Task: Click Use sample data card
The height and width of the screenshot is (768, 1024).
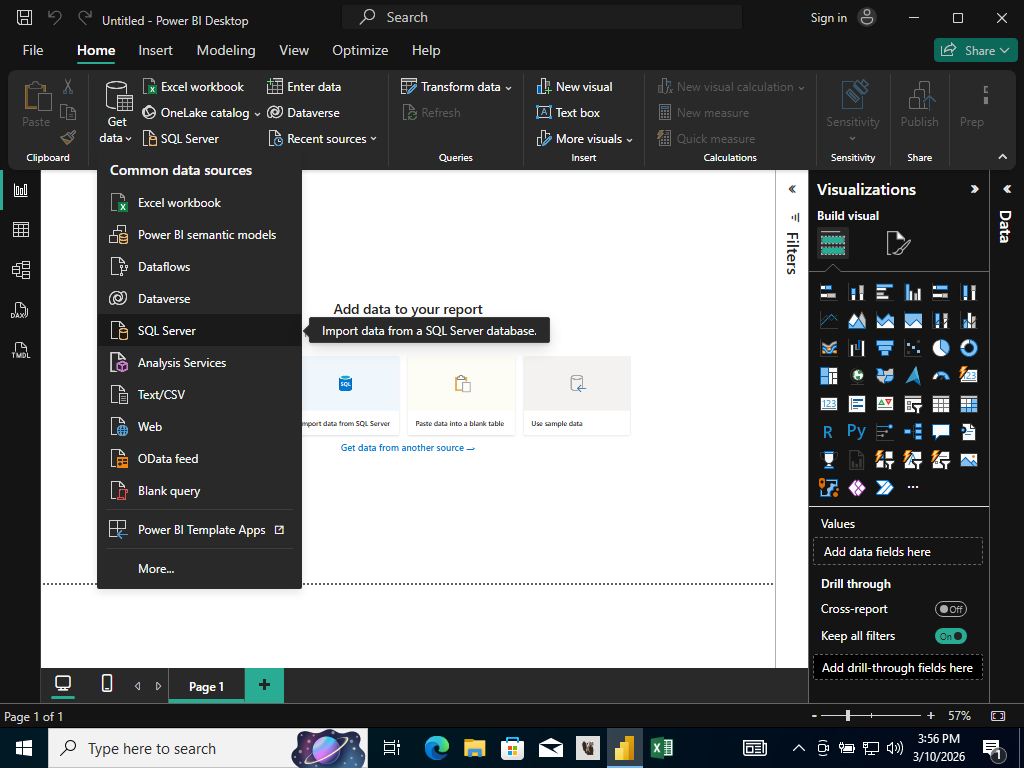Action: (x=577, y=396)
